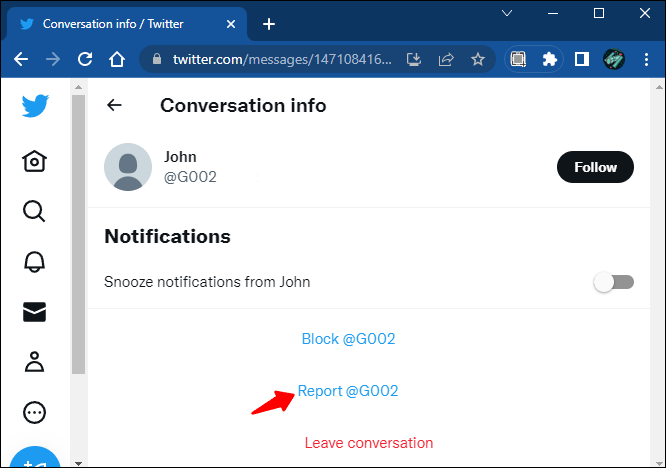The image size is (666, 468).
Task: Click the Chrome profile avatar
Action: [614, 59]
